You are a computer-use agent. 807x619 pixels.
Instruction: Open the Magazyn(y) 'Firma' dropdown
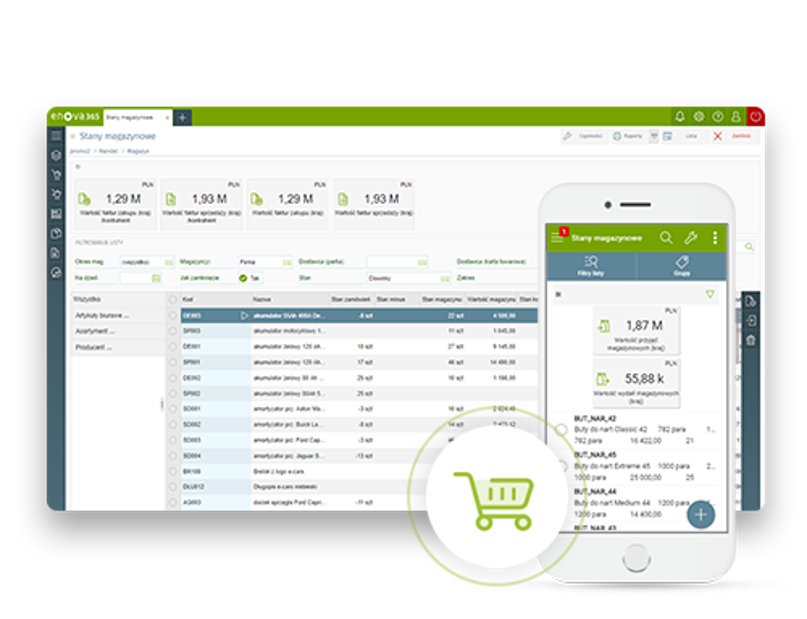click(264, 262)
